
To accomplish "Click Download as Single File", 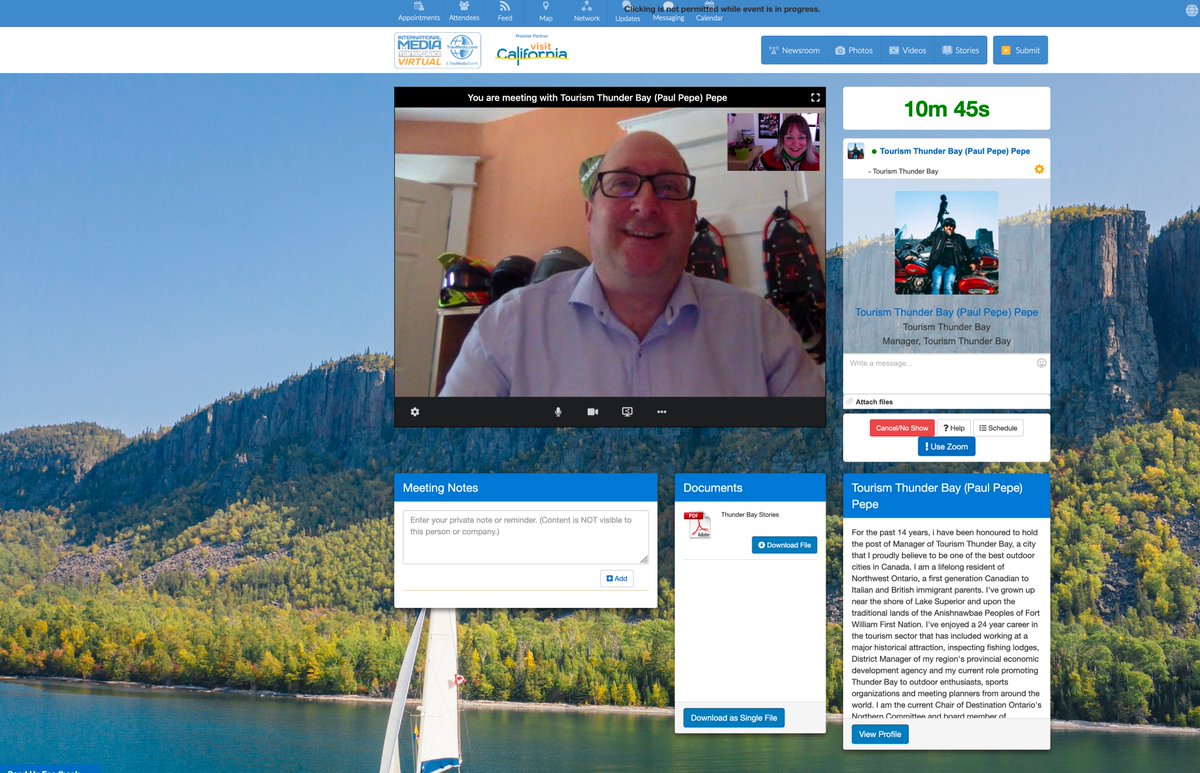I will click(734, 718).
